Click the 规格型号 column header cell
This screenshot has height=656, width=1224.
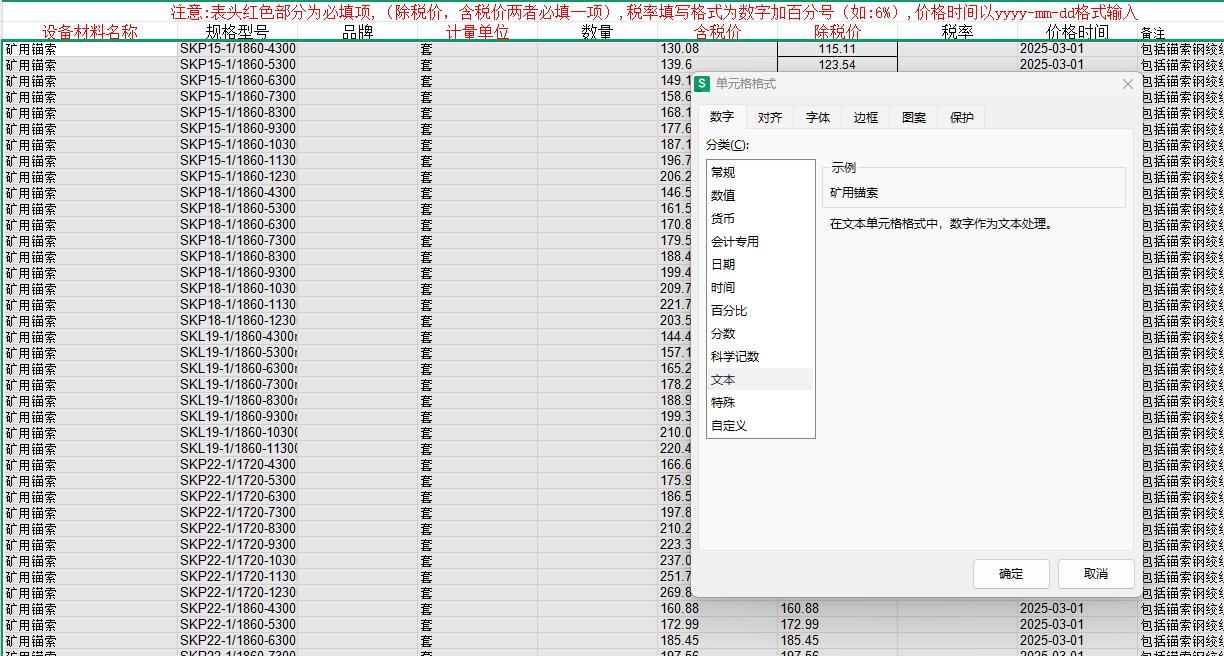click(237, 32)
